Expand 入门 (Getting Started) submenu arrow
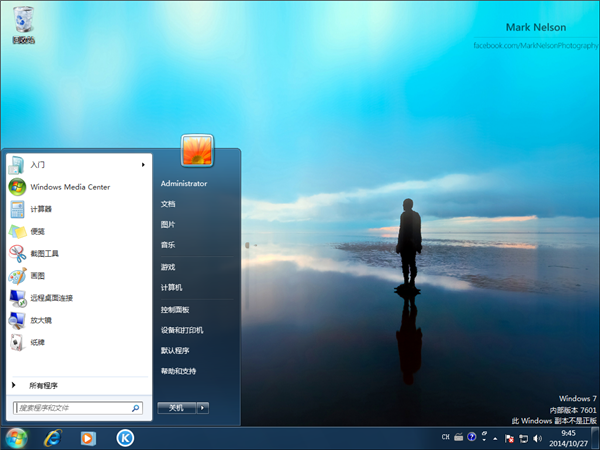Viewport: 600px width, 450px height. [x=143, y=164]
